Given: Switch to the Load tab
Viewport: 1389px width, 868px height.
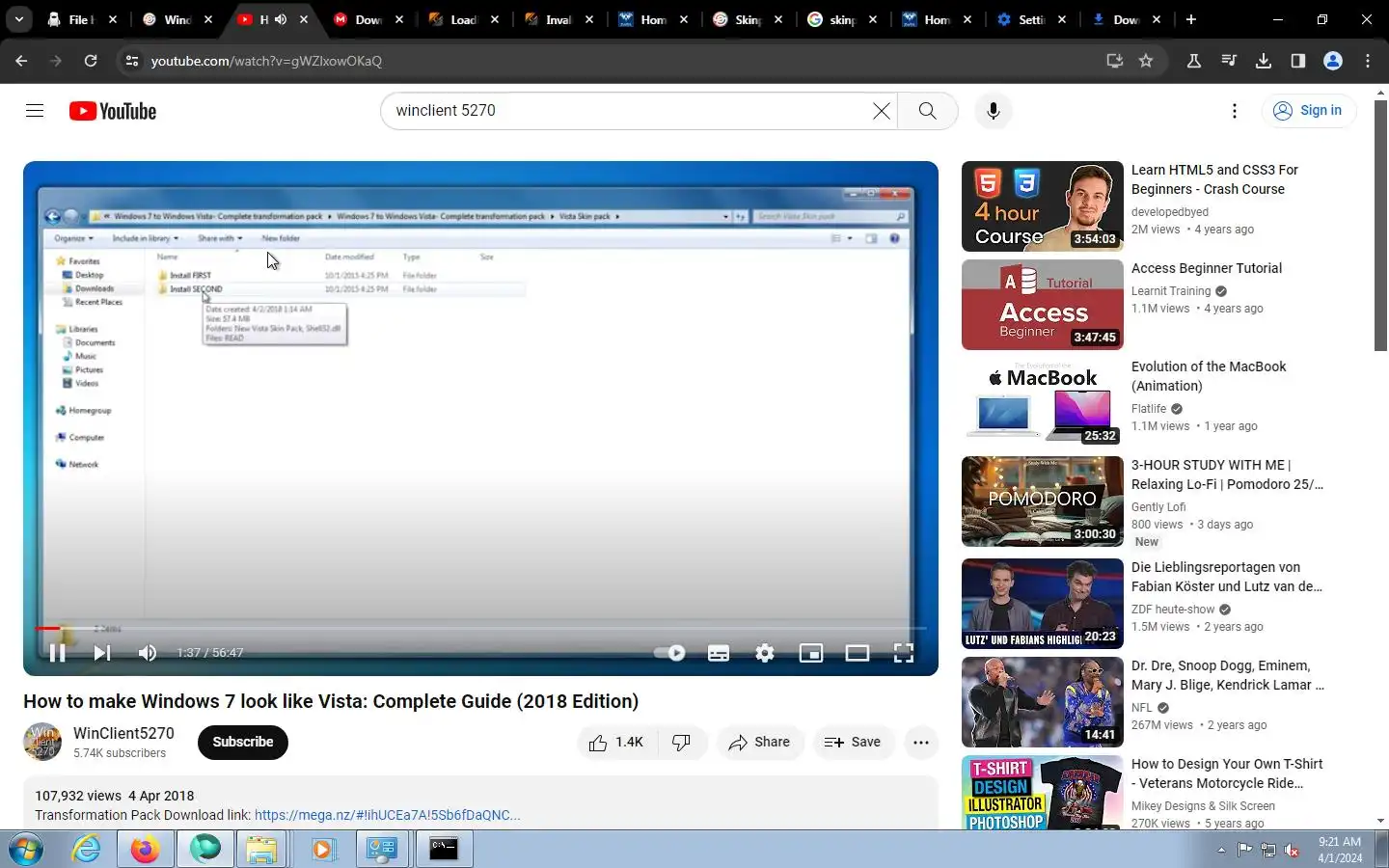Looking at the screenshot, I should (464, 19).
